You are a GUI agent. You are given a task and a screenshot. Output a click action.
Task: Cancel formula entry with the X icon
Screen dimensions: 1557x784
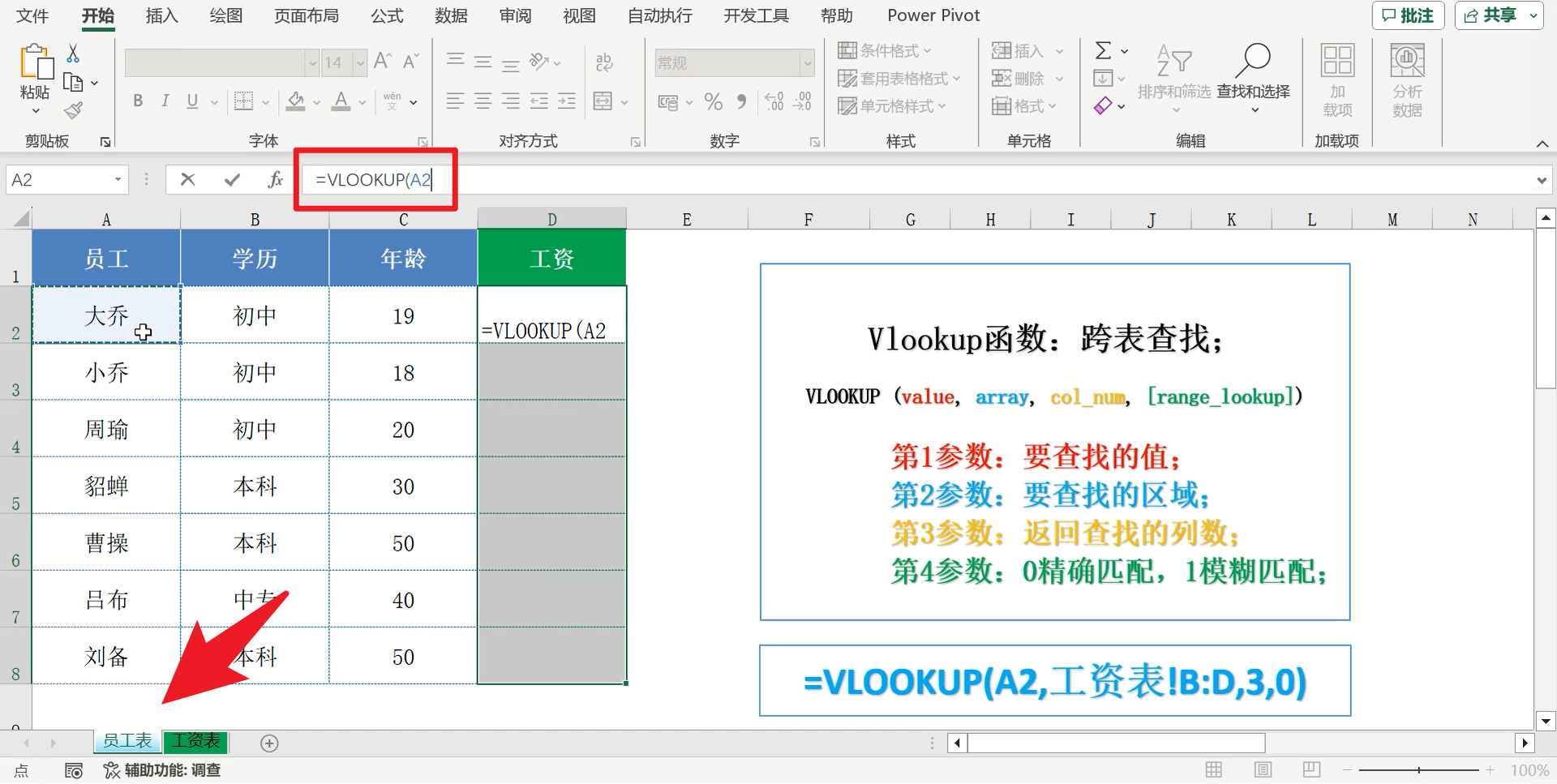187,179
